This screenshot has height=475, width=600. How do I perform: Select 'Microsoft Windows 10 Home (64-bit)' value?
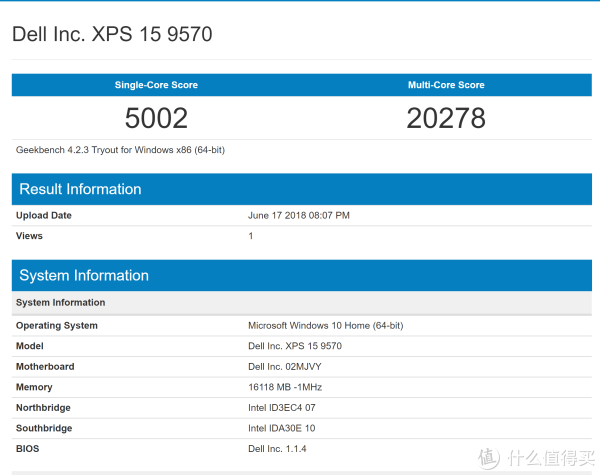coord(326,326)
